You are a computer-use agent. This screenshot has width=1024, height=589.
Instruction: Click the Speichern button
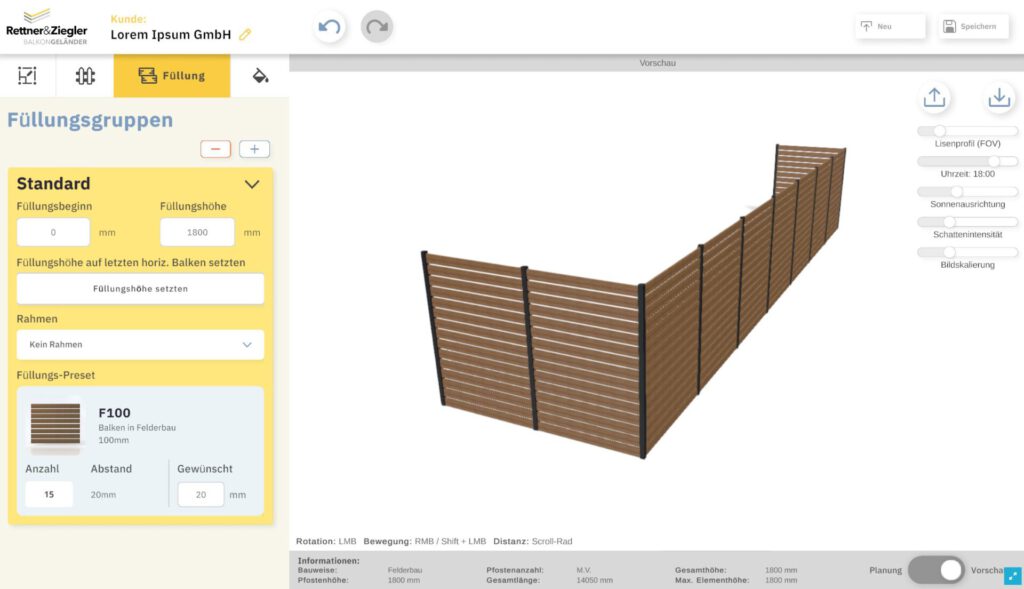click(974, 27)
